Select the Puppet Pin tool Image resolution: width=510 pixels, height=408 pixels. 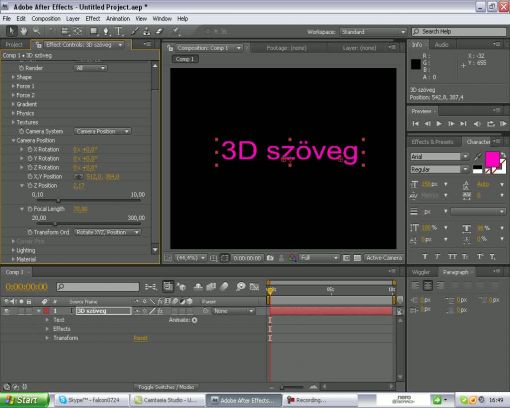tap(176, 31)
